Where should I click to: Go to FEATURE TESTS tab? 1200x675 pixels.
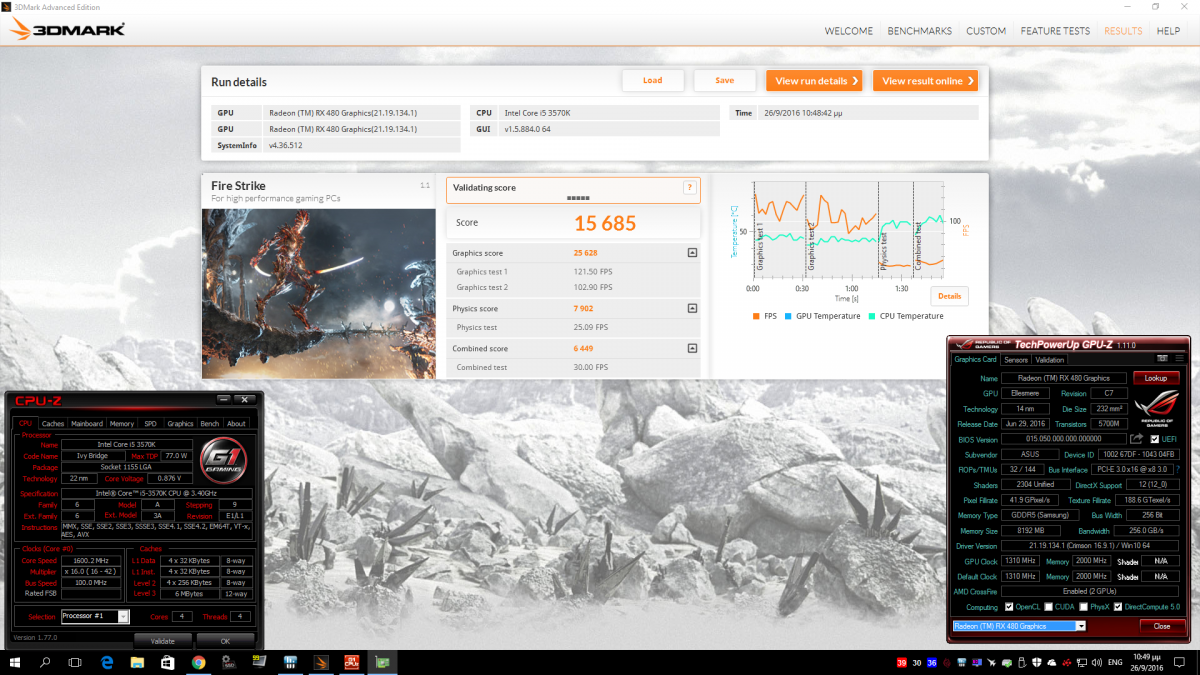[1055, 31]
